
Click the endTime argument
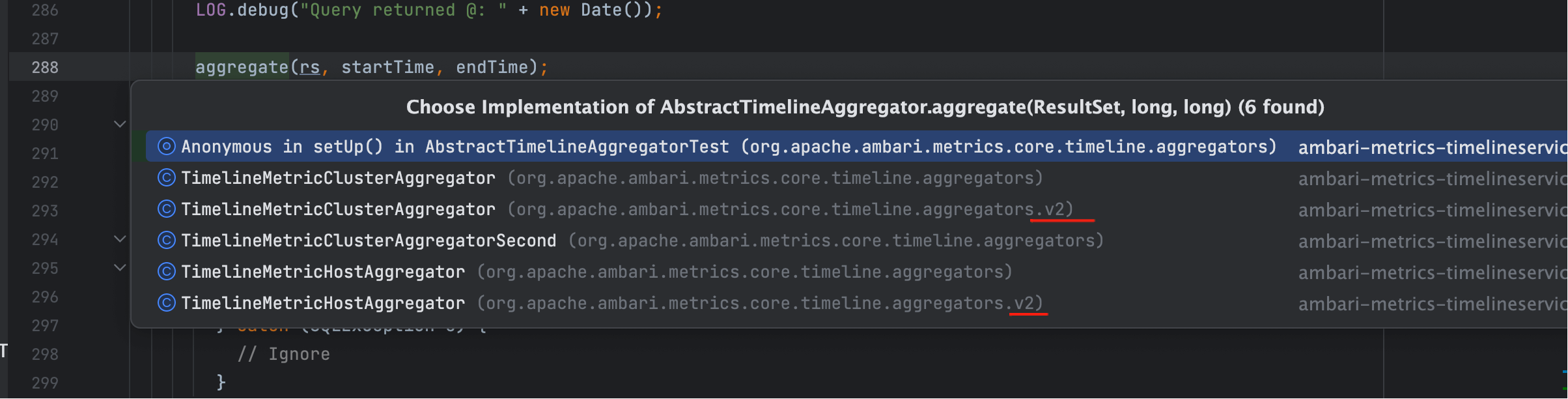[x=492, y=67]
